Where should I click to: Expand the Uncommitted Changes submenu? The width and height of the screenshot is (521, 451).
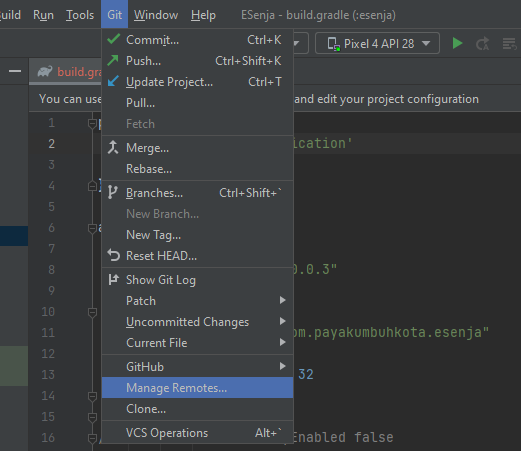pos(197,322)
